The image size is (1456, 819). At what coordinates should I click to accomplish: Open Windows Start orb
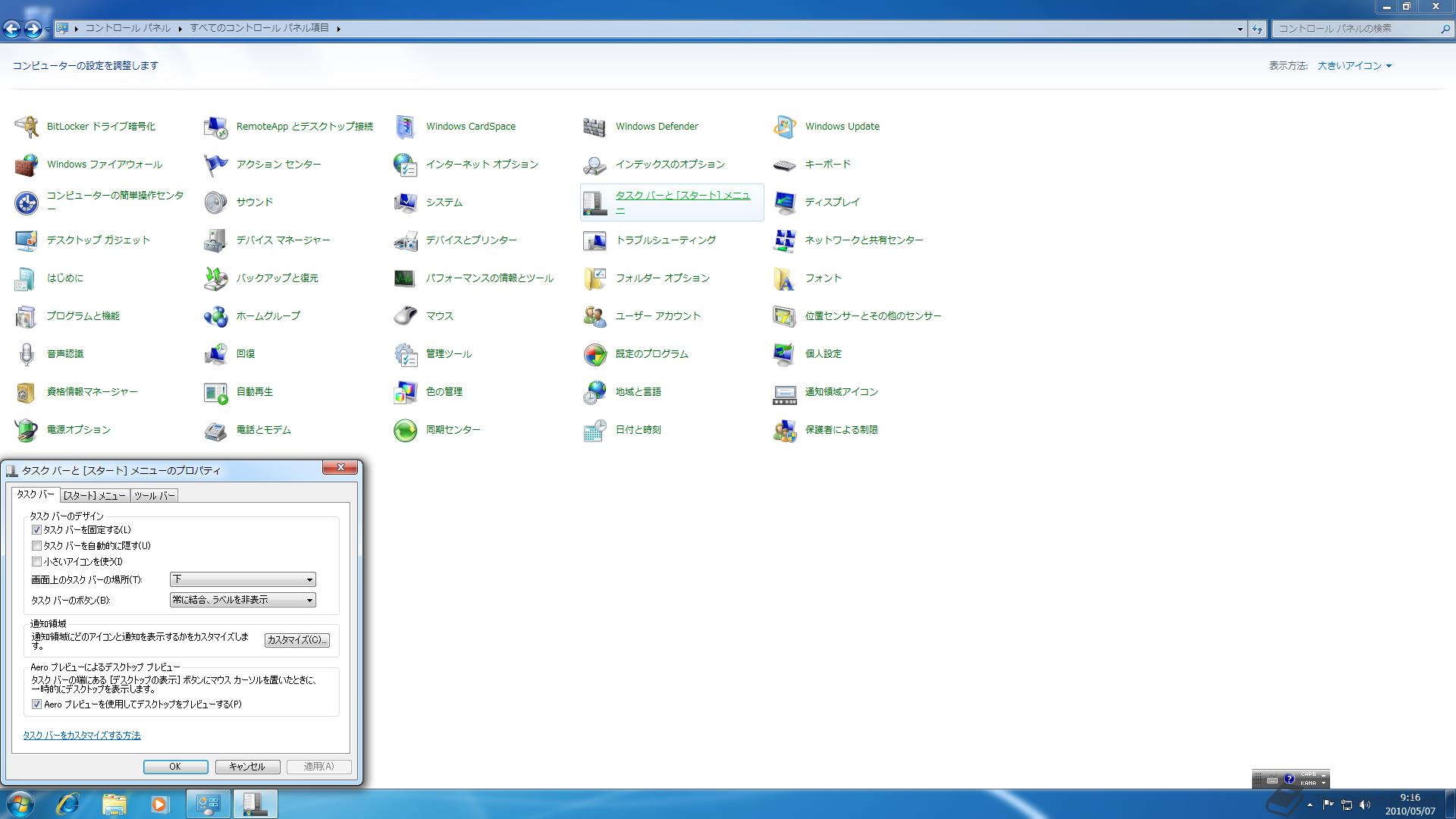tap(20, 804)
